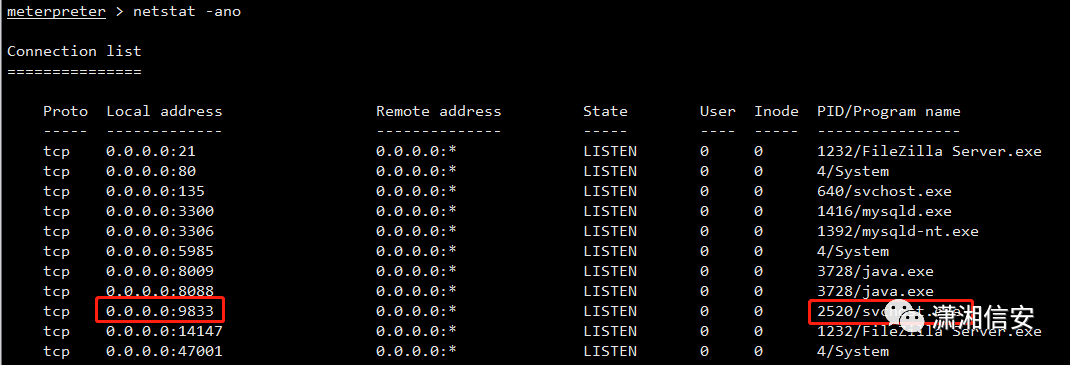Image resolution: width=1070 pixels, height=365 pixels.
Task: Click the 1392/mysqld-nt.exe program name
Action: point(898,231)
